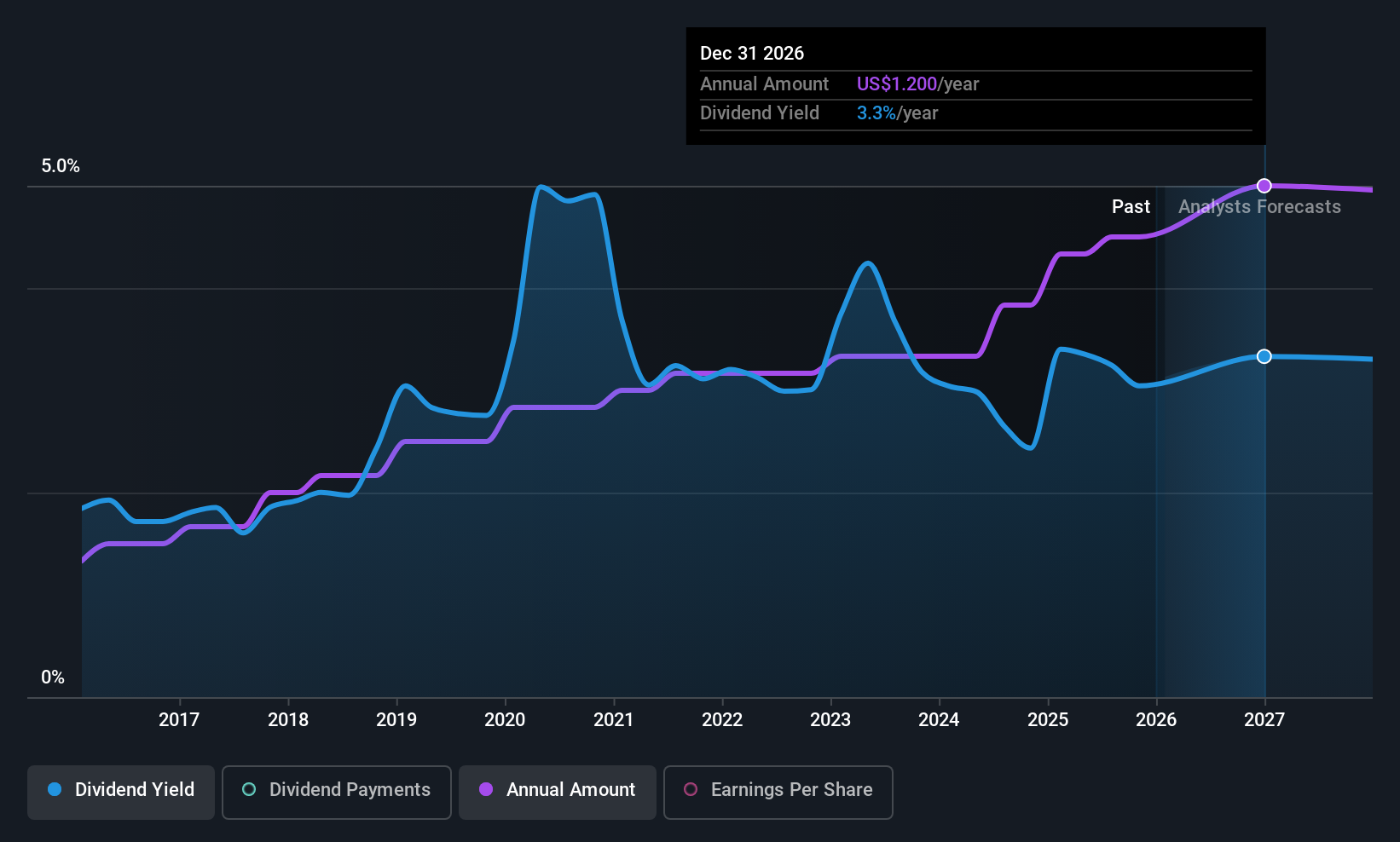Screen dimensions: 1400x842
Task: Click the US$1.200/year annual amount value
Action: (896, 84)
